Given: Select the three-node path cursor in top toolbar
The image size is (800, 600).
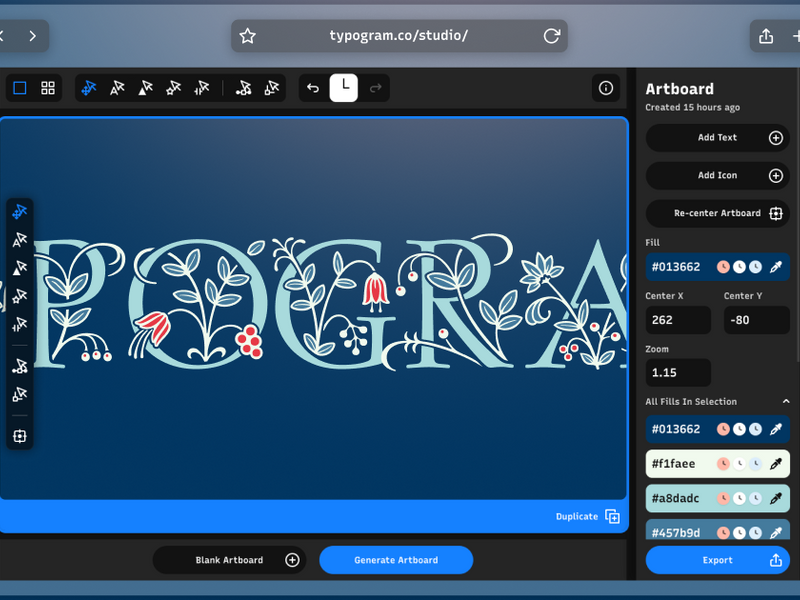Looking at the screenshot, I should [x=243, y=88].
